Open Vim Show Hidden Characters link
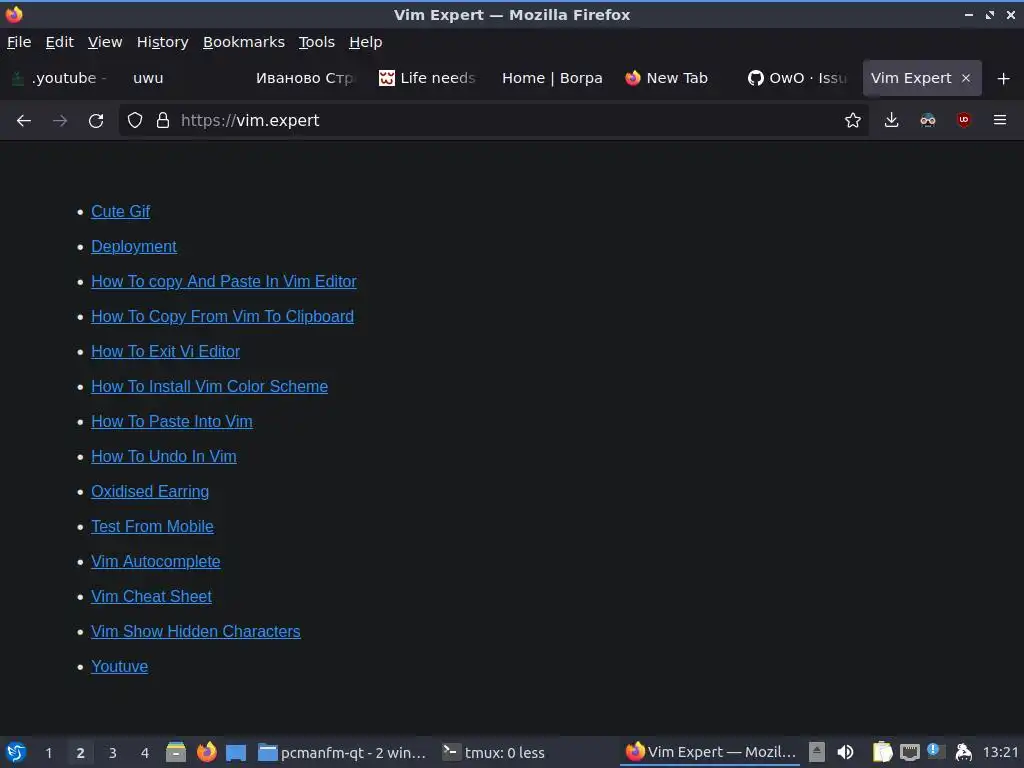 coord(196,632)
